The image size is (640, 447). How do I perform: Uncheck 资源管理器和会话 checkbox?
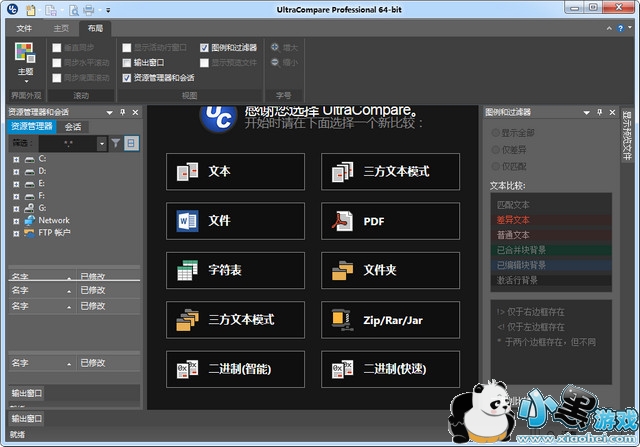point(126,77)
